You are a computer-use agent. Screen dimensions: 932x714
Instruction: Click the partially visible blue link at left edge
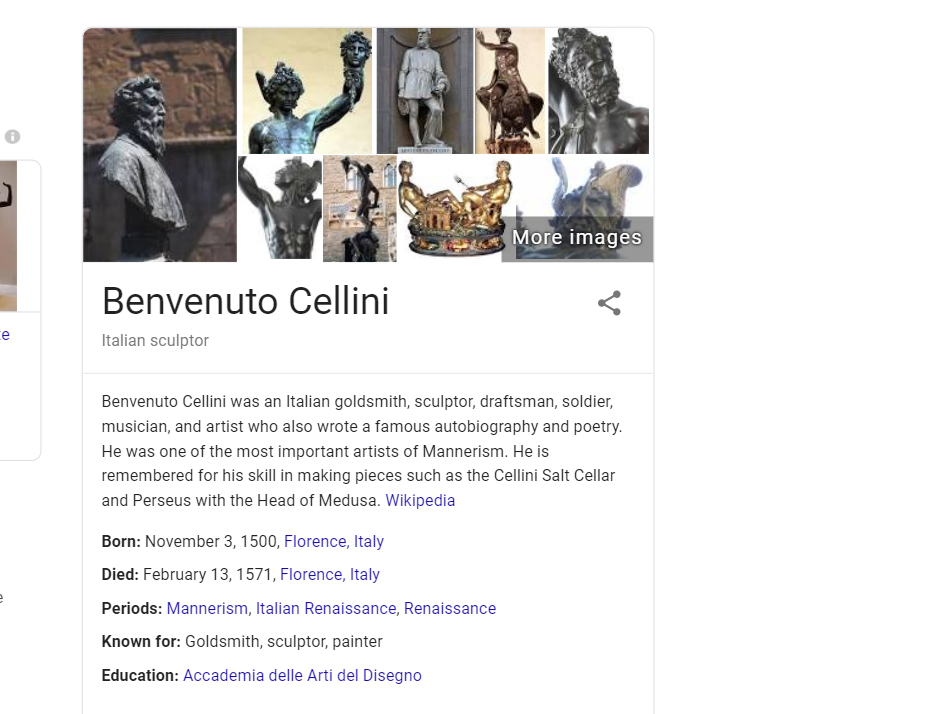[x=6, y=335]
